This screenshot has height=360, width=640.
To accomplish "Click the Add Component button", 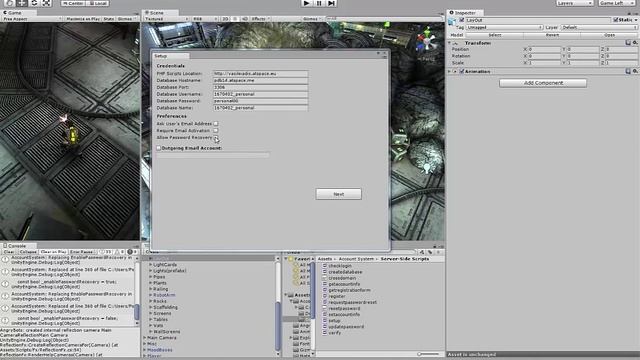I will point(543,83).
